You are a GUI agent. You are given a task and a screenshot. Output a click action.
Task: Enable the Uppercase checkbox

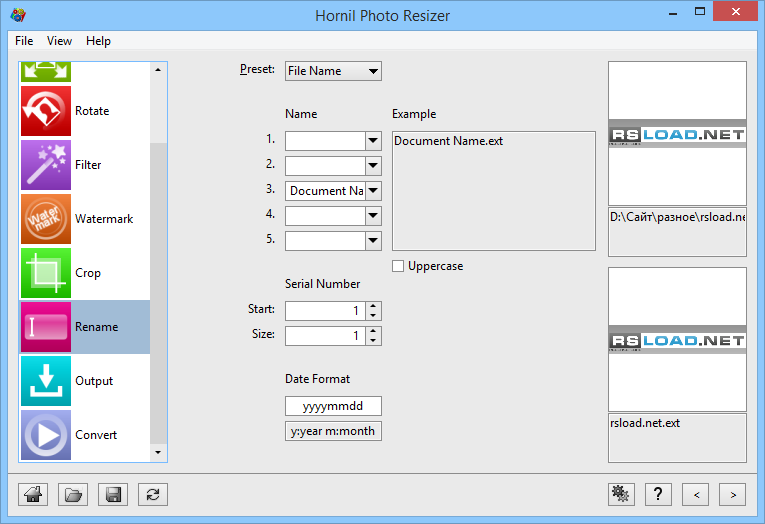398,266
